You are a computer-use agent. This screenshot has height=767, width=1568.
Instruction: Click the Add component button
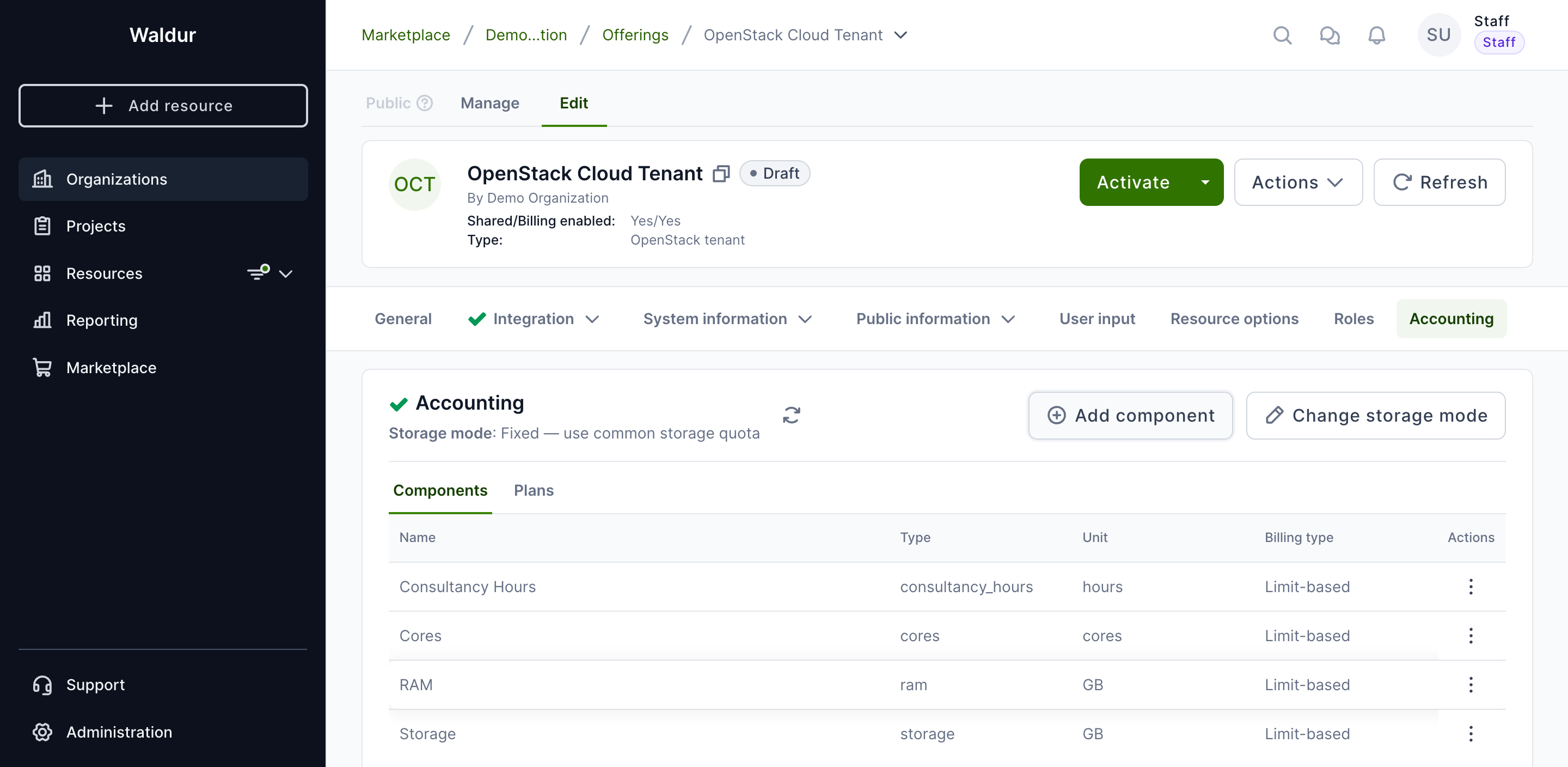[x=1130, y=416]
